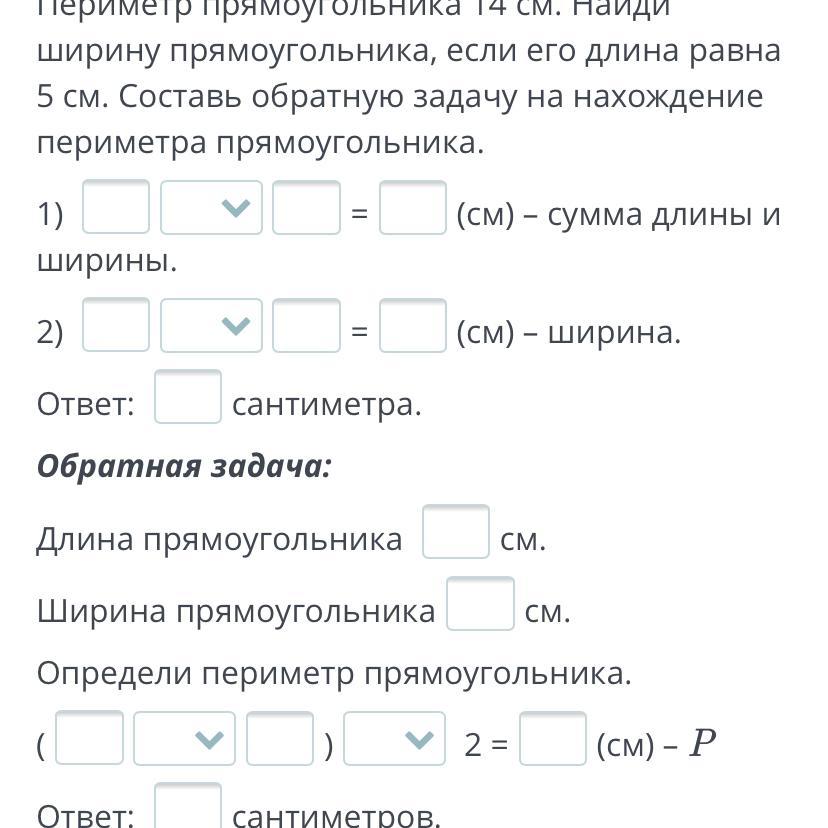Expand the operation dropdown in step 2
The height and width of the screenshot is (828, 828).
[211, 326]
